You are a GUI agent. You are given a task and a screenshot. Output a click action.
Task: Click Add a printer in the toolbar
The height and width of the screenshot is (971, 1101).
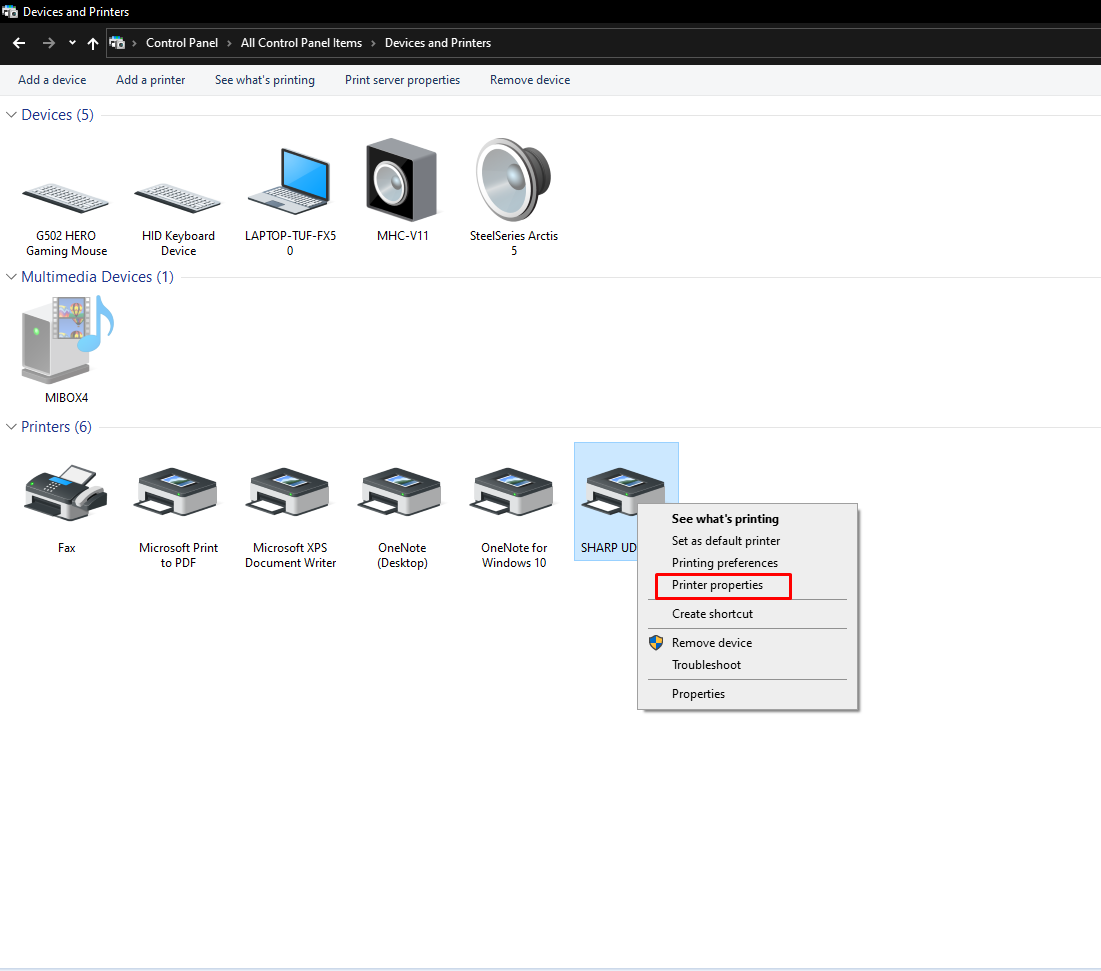pos(150,79)
